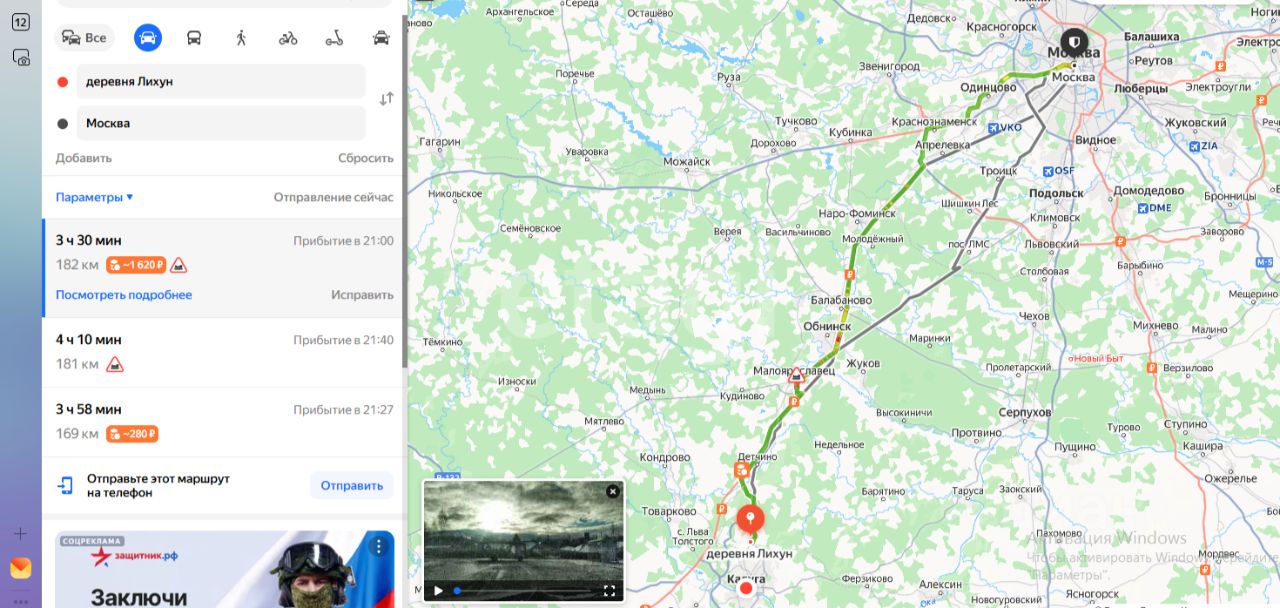Click the Отправить button
Viewport: 1280px width, 608px height.
352,486
